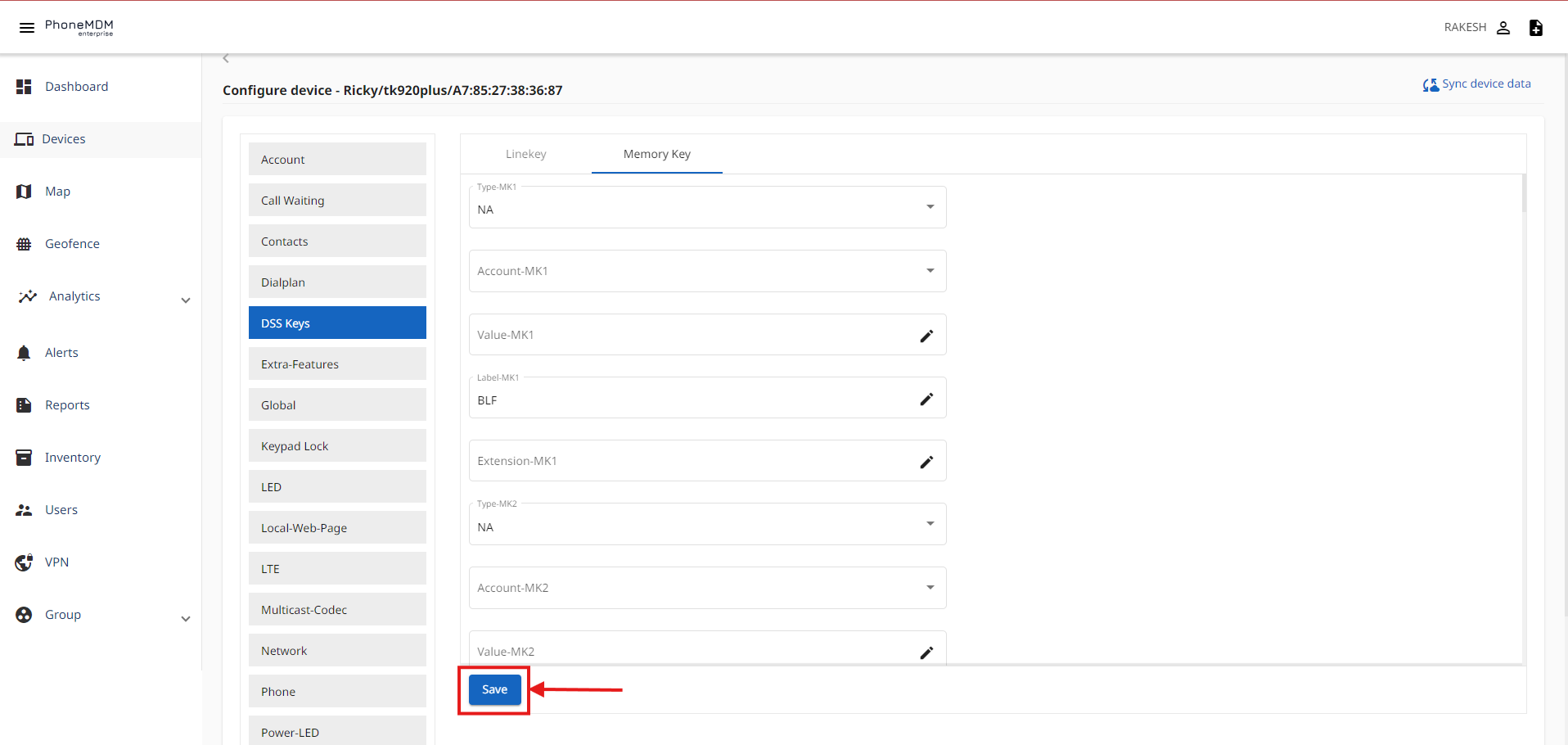Click the memory key panel scrollbar
The image size is (1568, 745).
click(x=1523, y=195)
